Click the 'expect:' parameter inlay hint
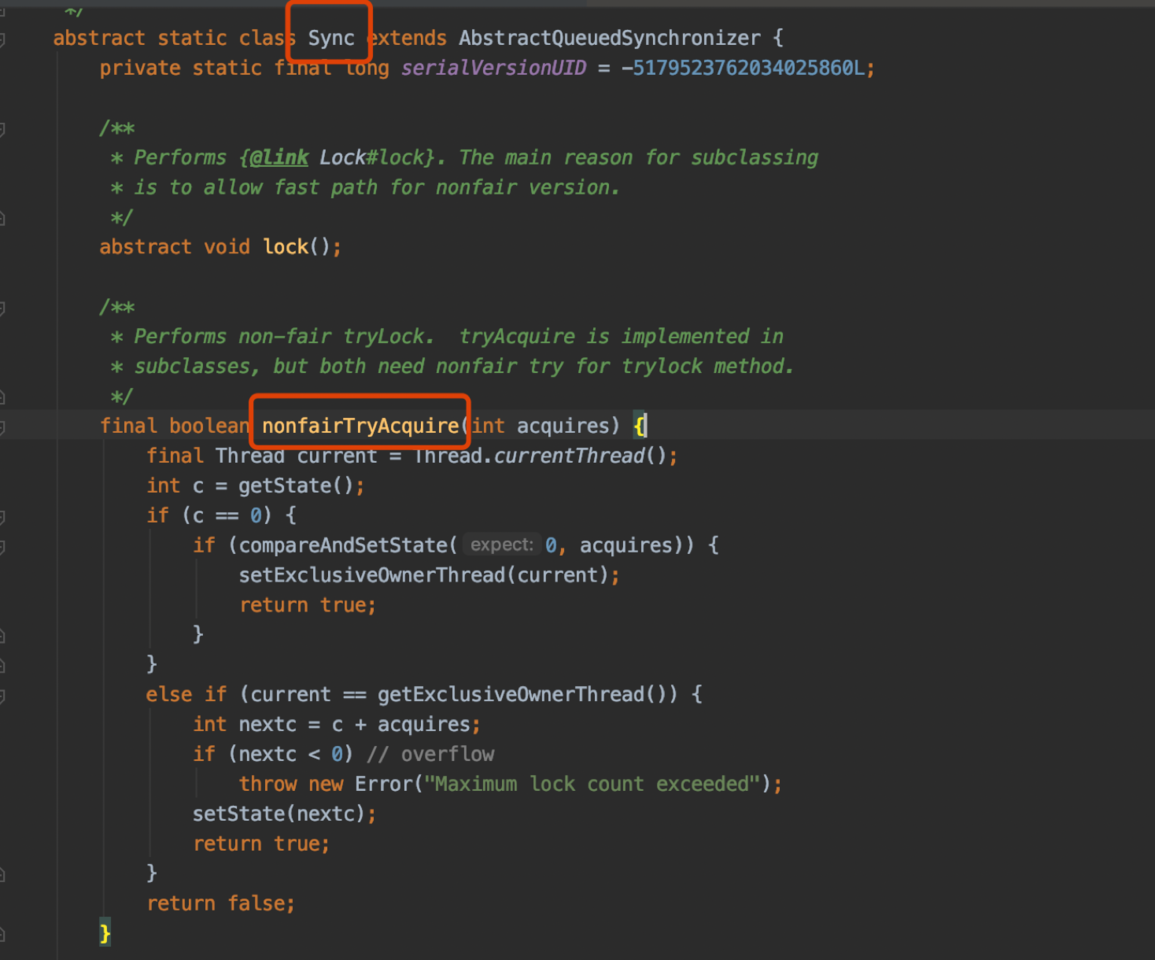 501,546
